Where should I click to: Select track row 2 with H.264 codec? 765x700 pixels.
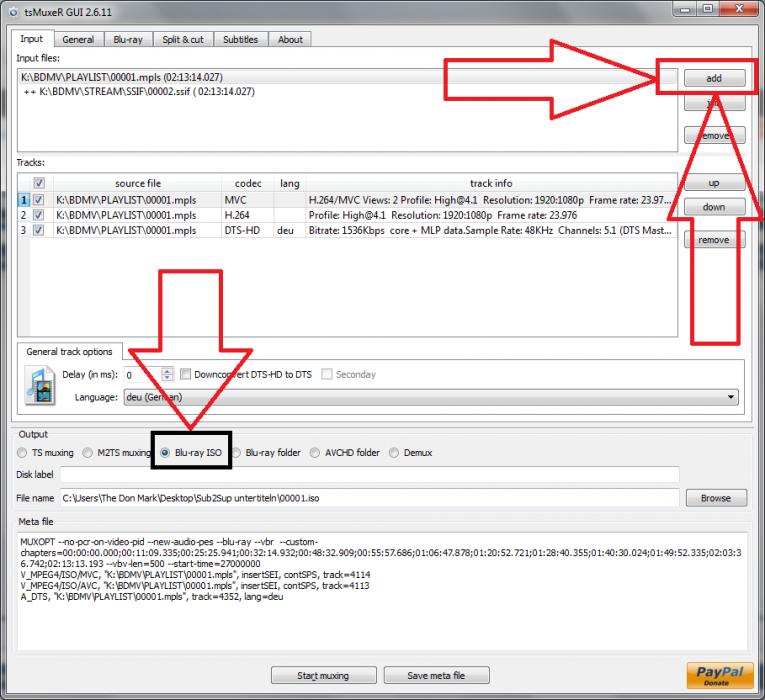pos(347,215)
